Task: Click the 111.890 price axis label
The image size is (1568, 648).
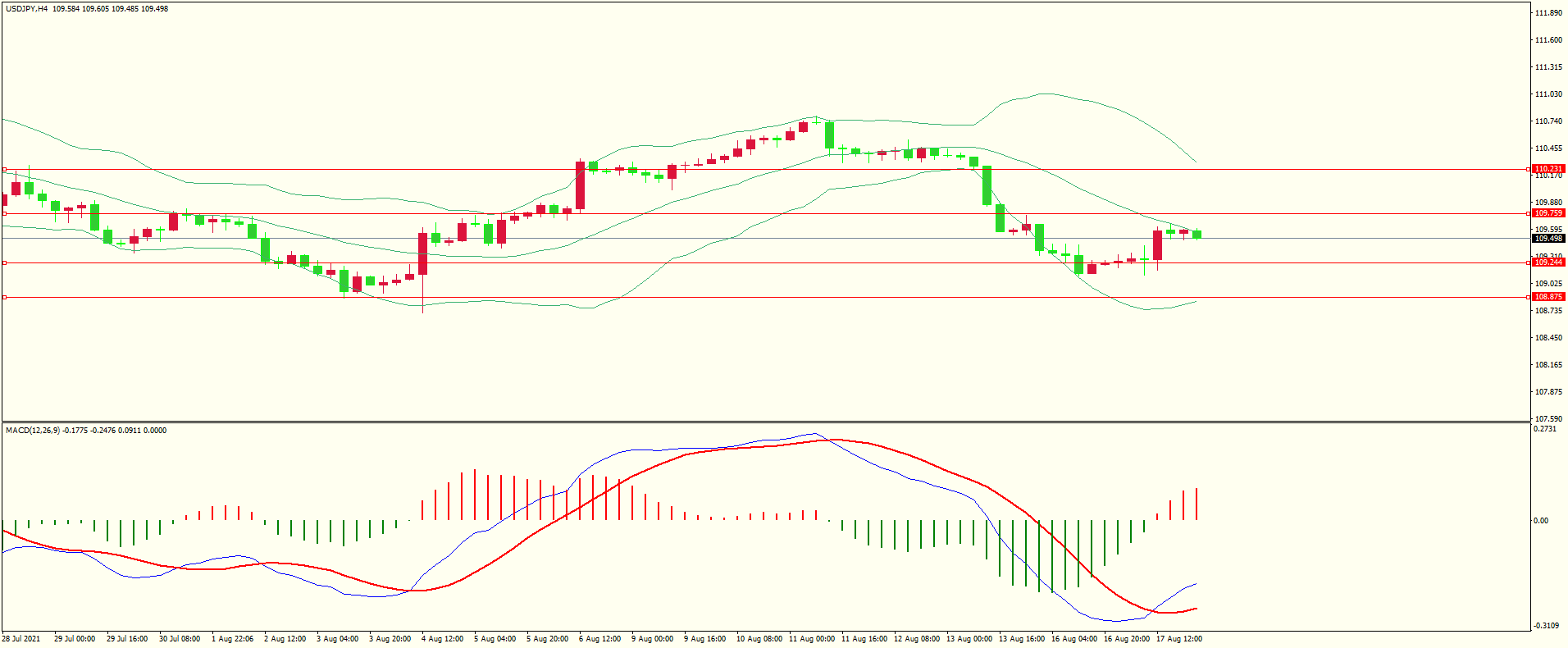Action: [1548, 13]
